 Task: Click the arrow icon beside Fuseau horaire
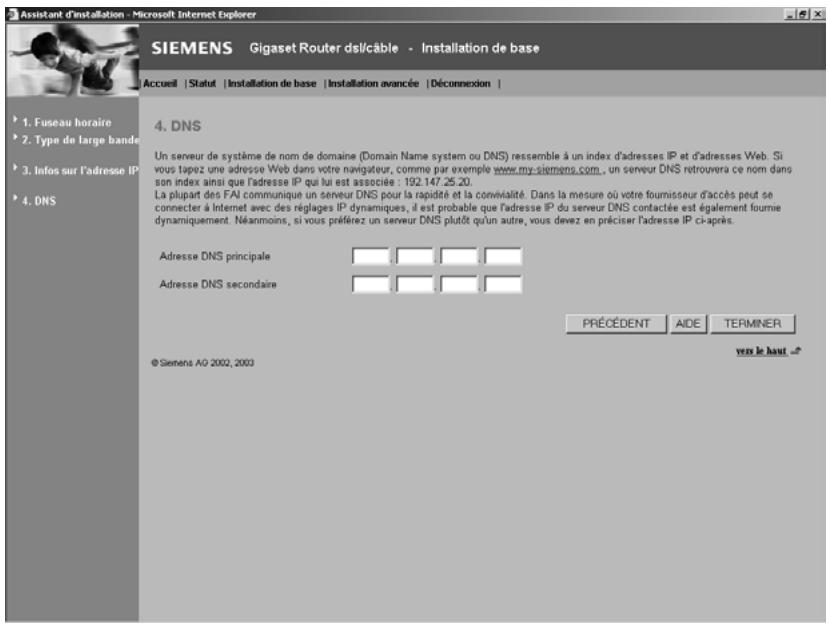(x=15, y=120)
